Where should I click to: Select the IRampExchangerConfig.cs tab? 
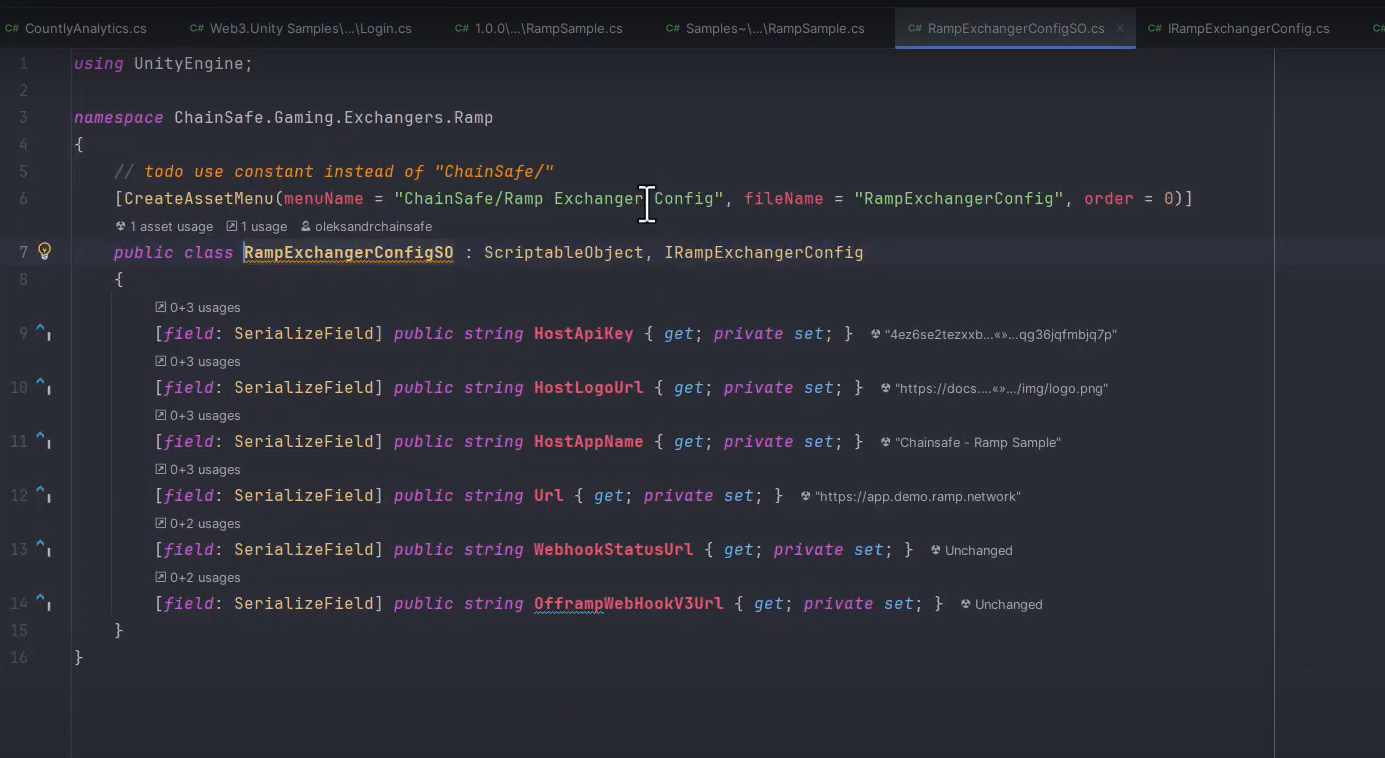(1248, 29)
